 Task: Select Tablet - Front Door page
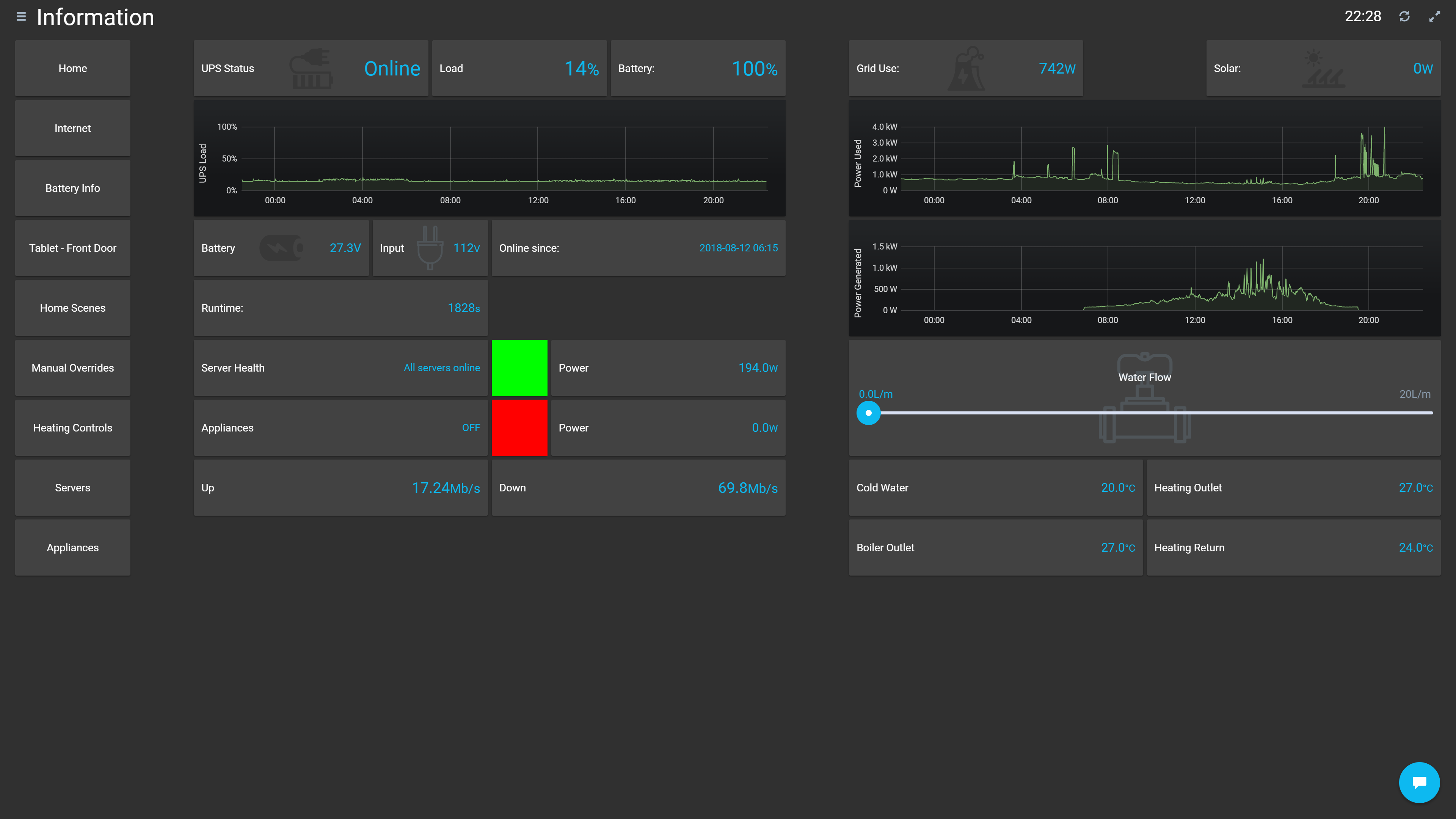coord(72,248)
